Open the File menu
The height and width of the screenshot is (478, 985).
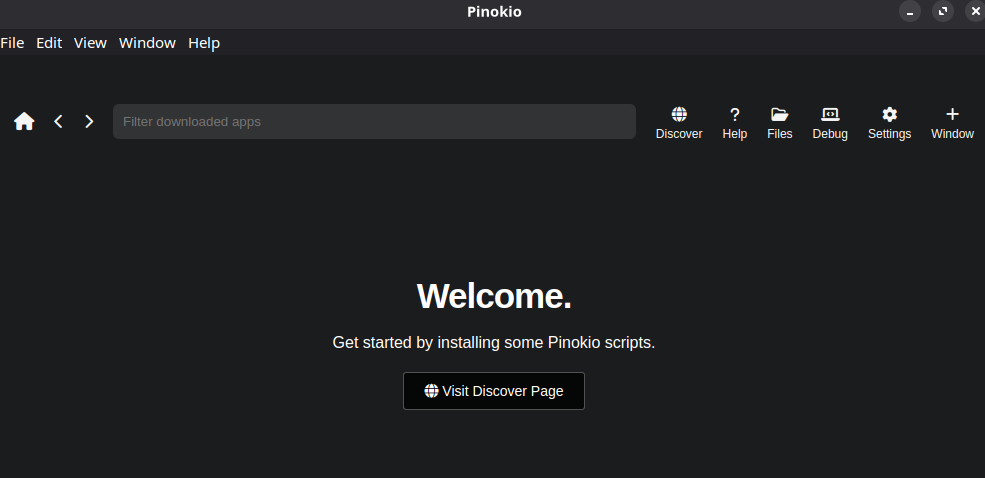[12, 43]
